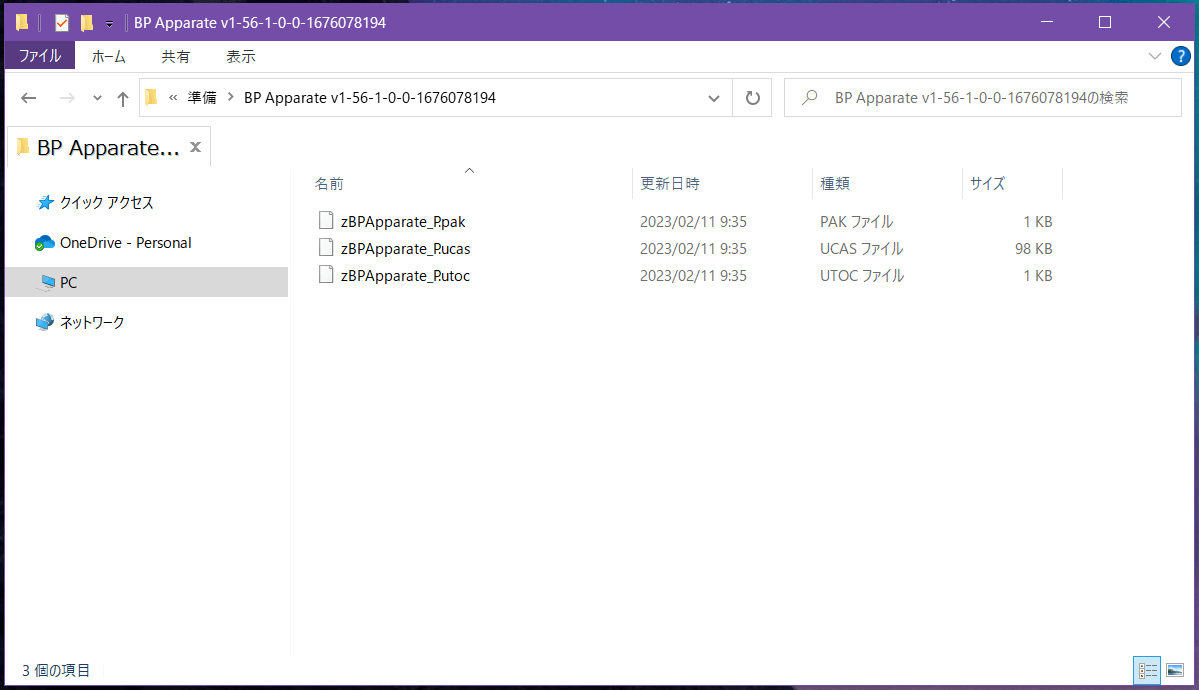Sort by the 種類 column header

835,184
